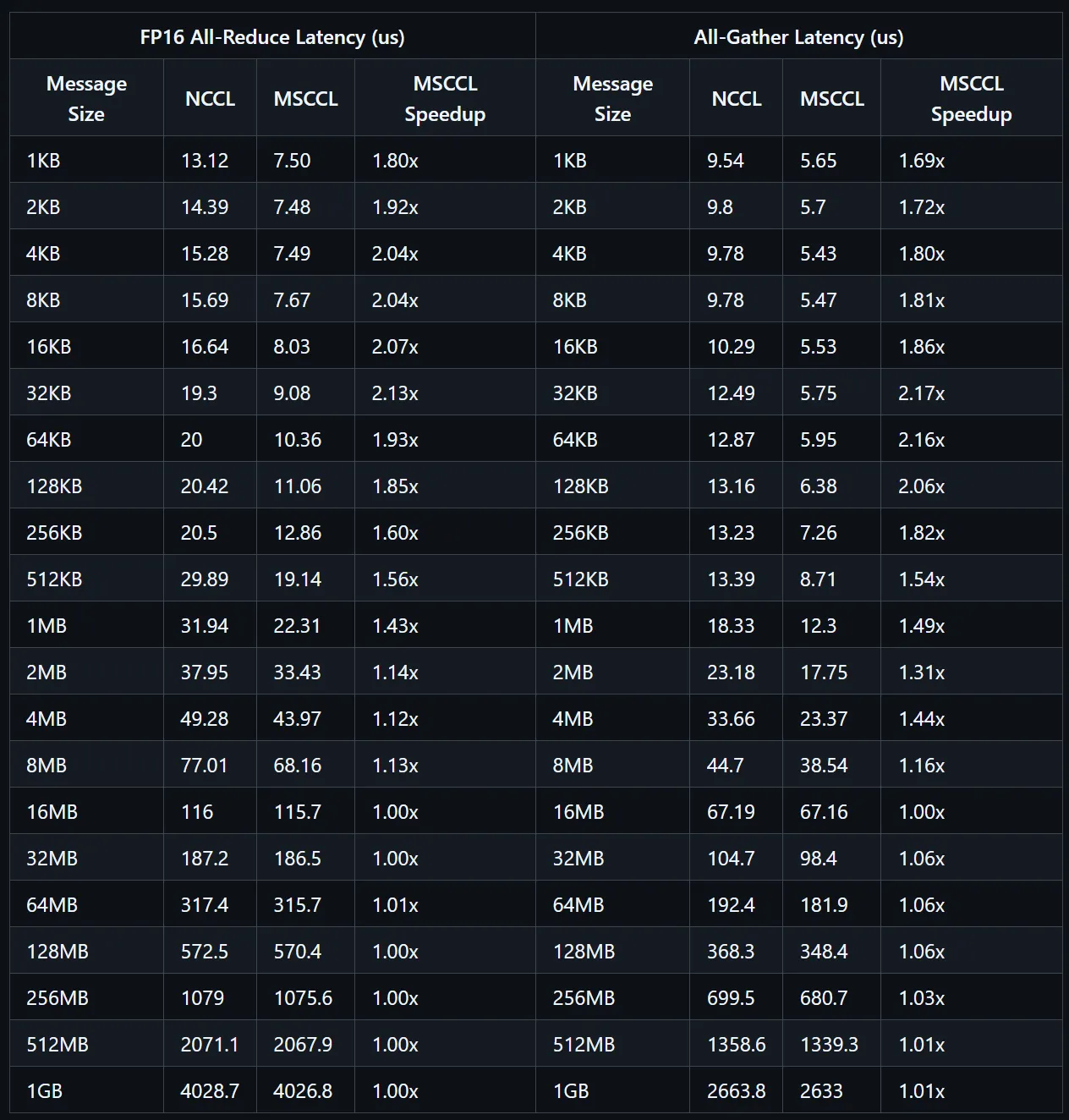The width and height of the screenshot is (1069, 1120).
Task: Click the 67.16 MSCCL All-Gather cell
Action: (824, 812)
